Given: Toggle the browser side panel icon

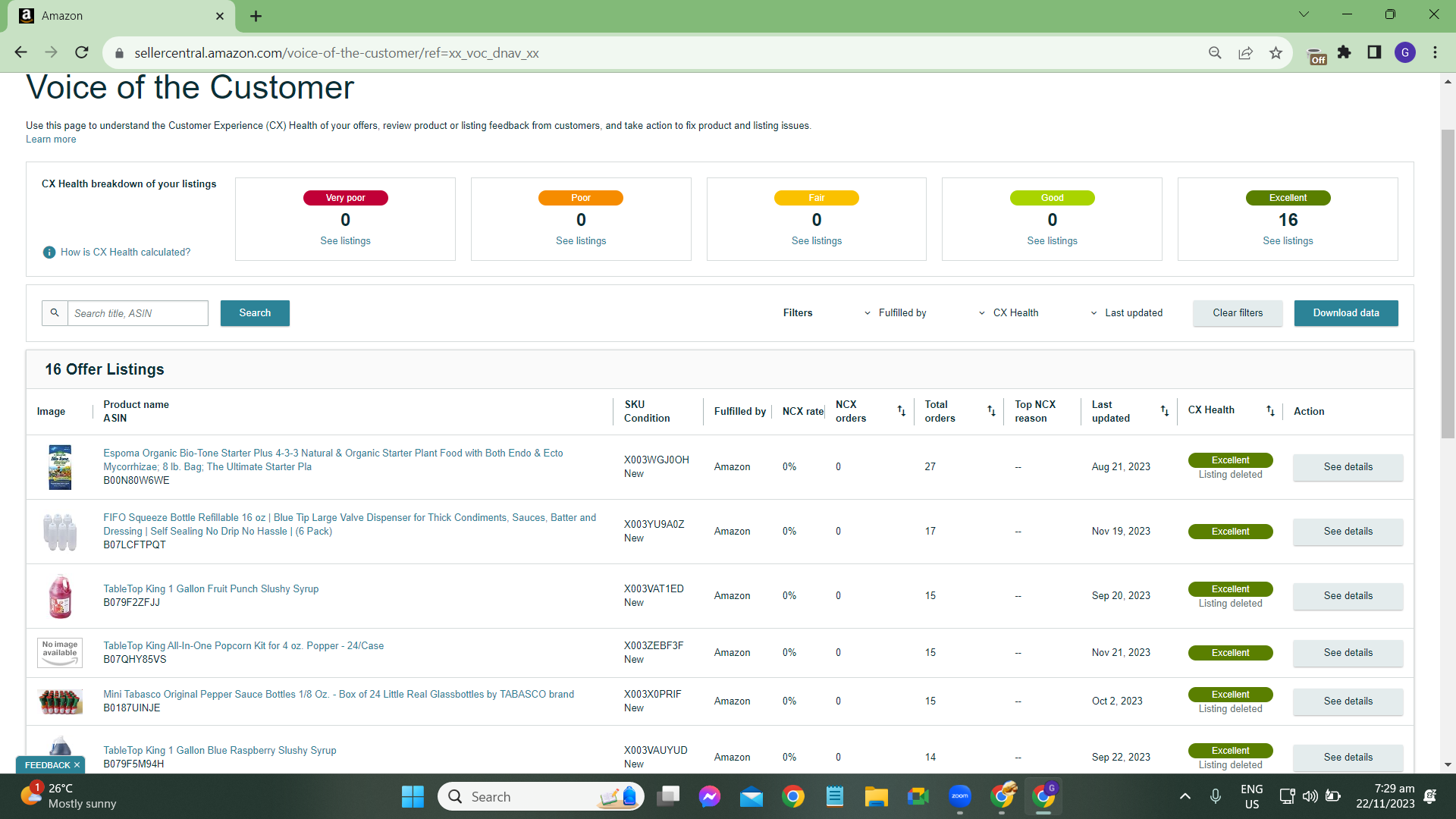Looking at the screenshot, I should tap(1374, 52).
